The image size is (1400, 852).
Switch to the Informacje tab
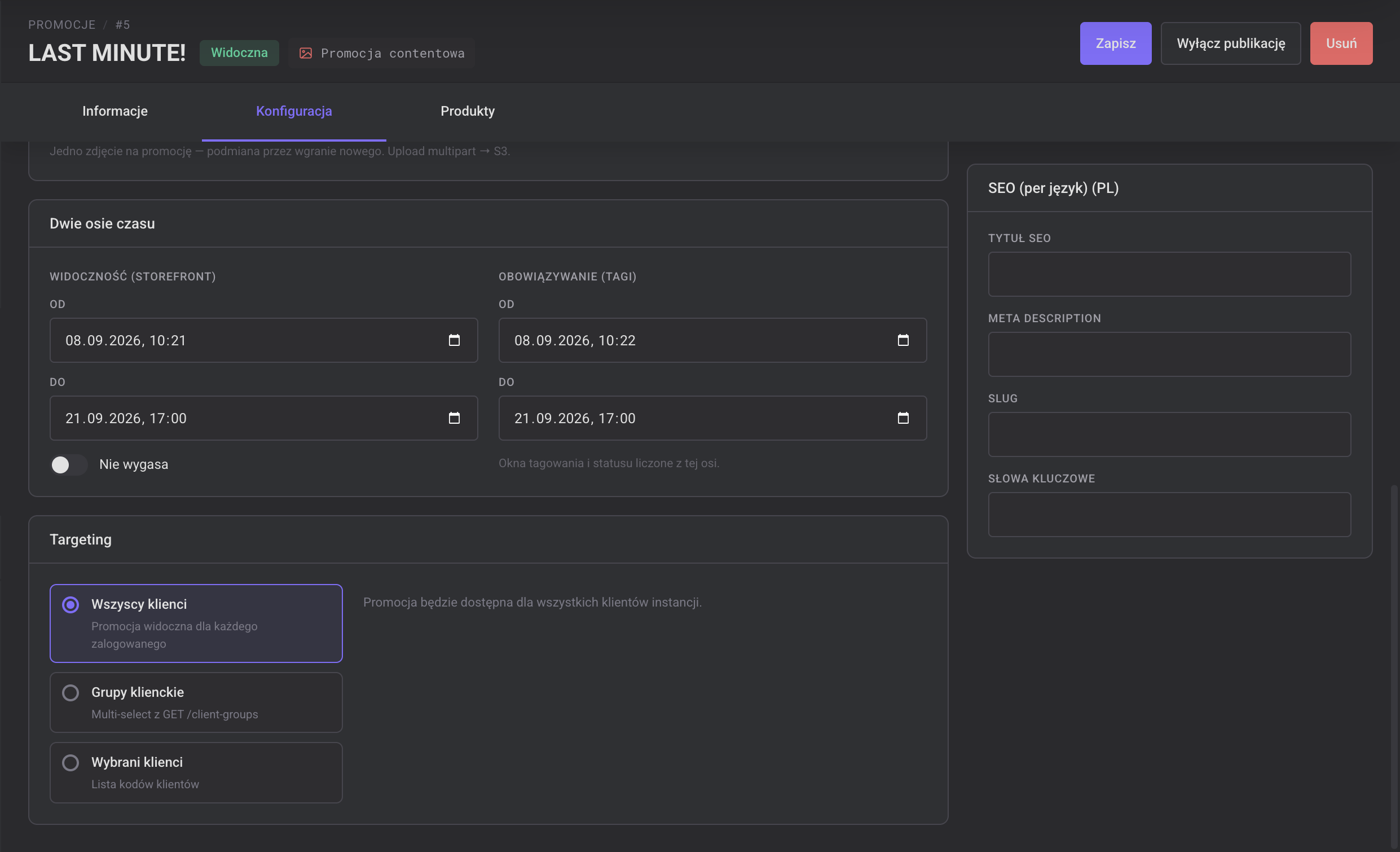[115, 111]
